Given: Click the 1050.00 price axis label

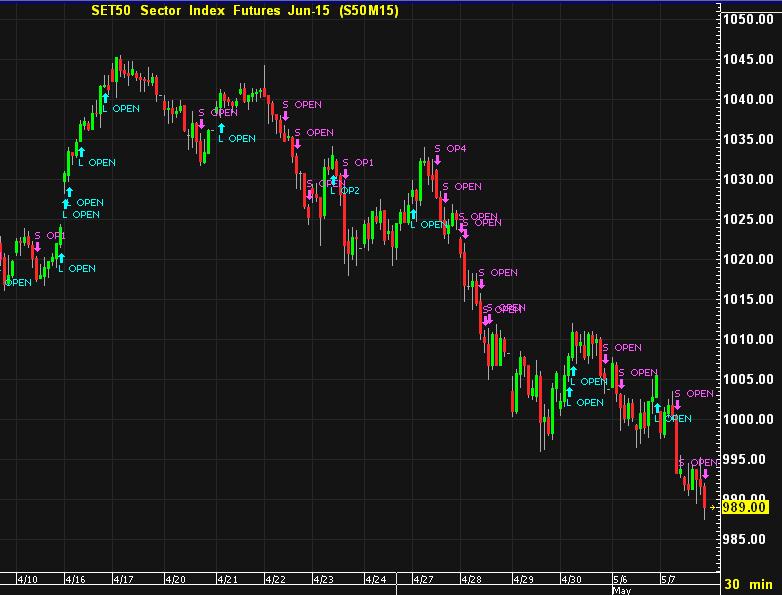Looking at the screenshot, I should point(750,20).
